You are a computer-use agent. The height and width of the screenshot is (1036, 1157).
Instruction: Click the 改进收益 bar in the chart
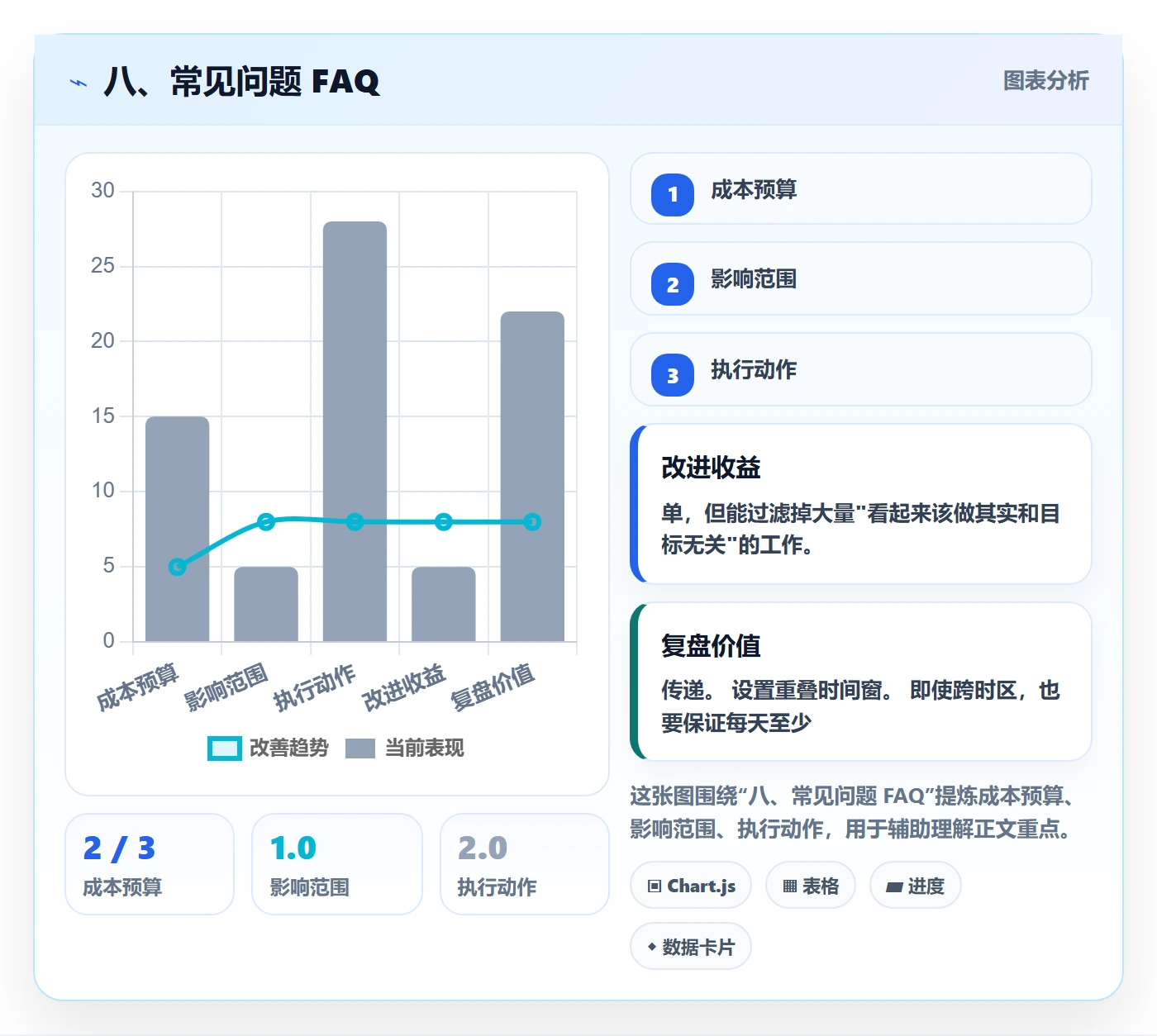tap(444, 604)
